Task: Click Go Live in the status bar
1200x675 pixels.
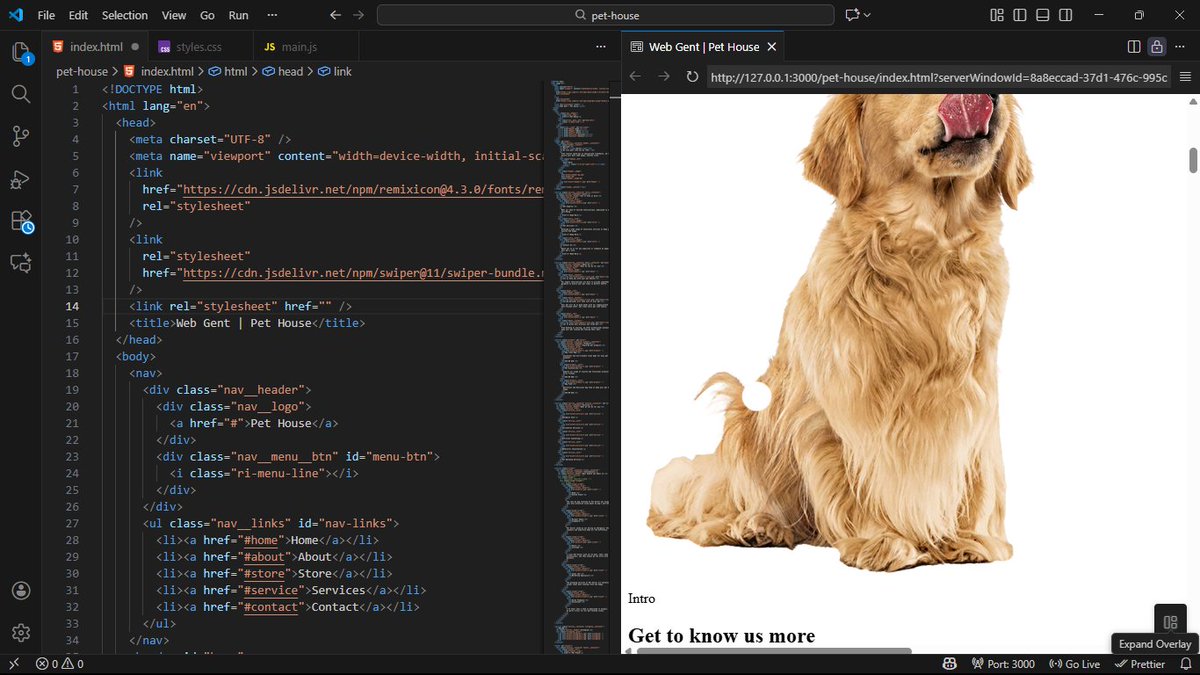Action: [1074, 663]
